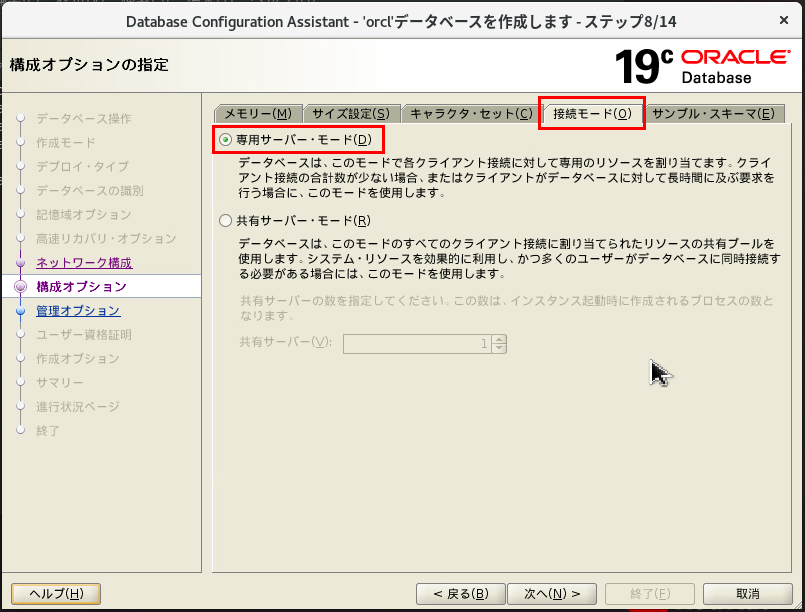Image resolution: width=805 pixels, height=612 pixels.
Task: Click the 作成モード step label
Action: (66, 143)
